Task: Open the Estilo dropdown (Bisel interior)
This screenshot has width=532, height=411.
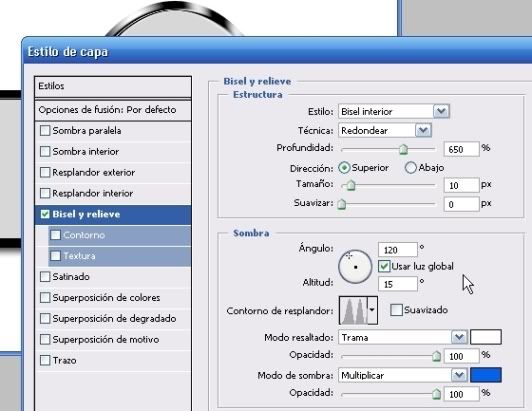Action: click(x=394, y=111)
